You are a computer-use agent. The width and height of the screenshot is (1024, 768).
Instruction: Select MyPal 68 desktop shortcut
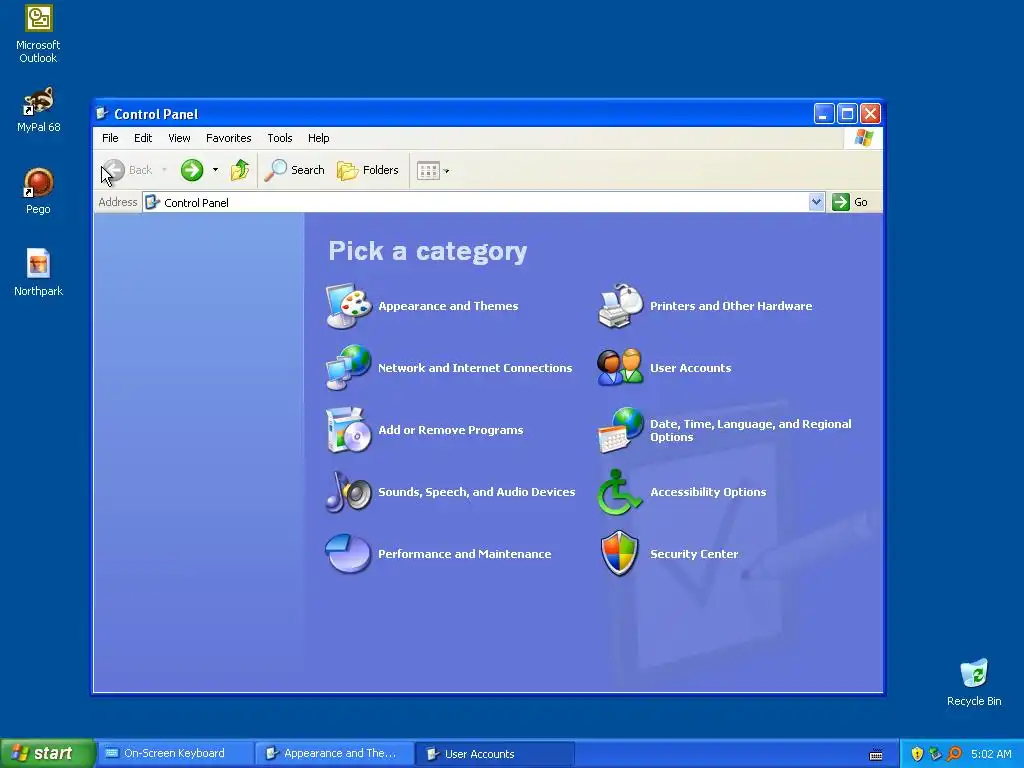[x=38, y=110]
